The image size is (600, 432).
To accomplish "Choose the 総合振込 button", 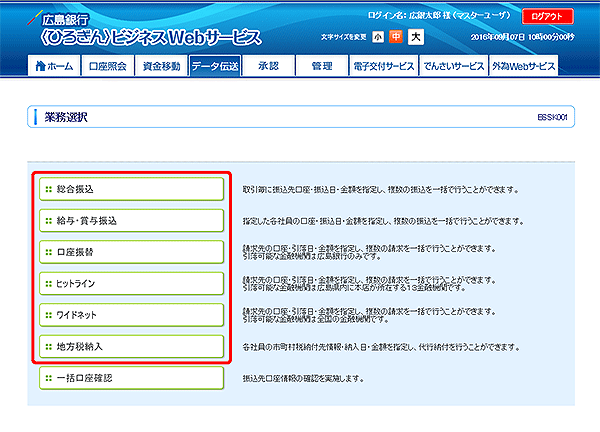I will (x=131, y=188).
